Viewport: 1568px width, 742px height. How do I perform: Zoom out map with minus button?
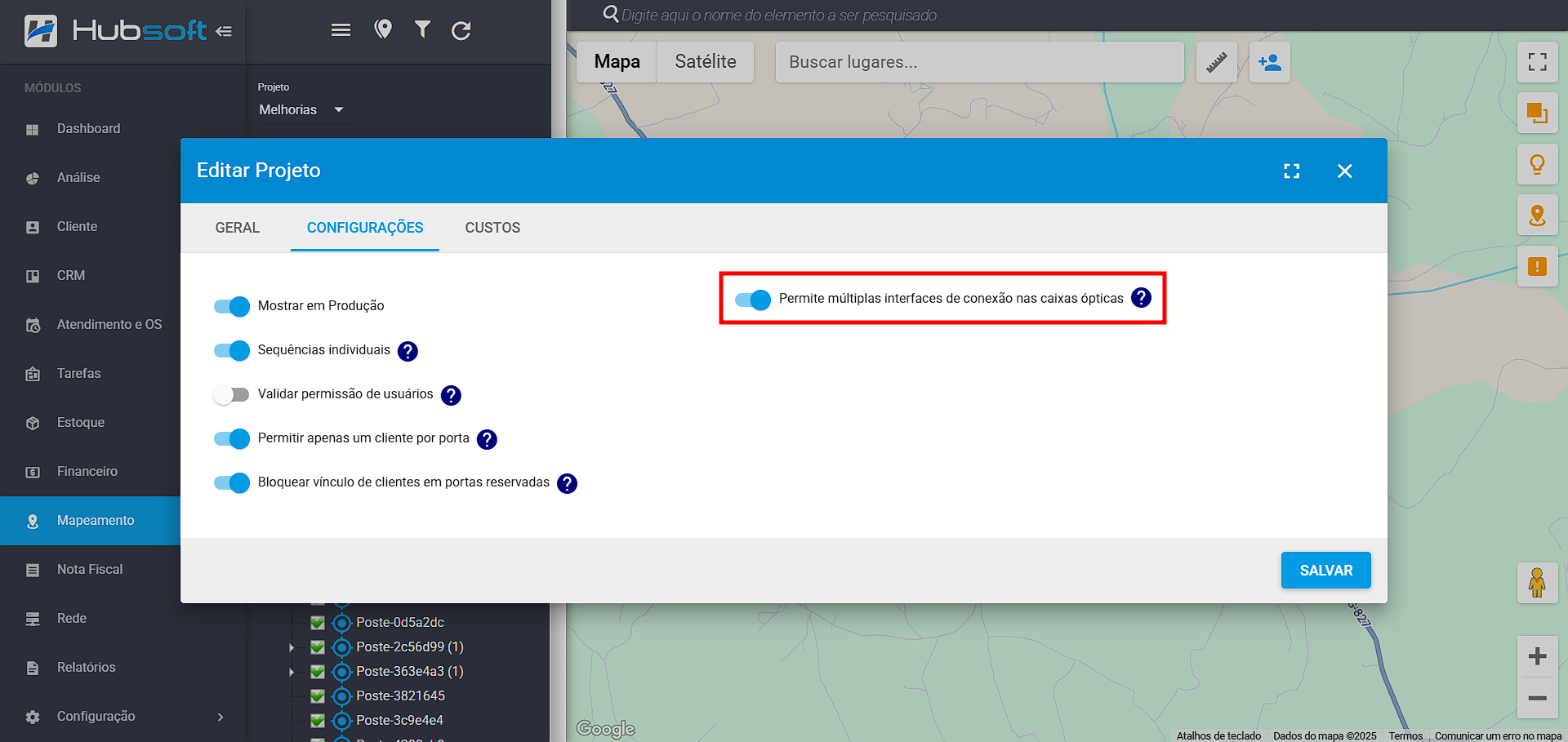point(1538,698)
